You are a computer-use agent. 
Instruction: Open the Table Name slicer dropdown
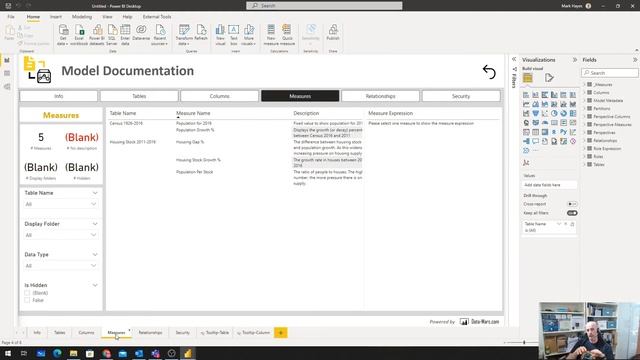[x=61, y=204]
